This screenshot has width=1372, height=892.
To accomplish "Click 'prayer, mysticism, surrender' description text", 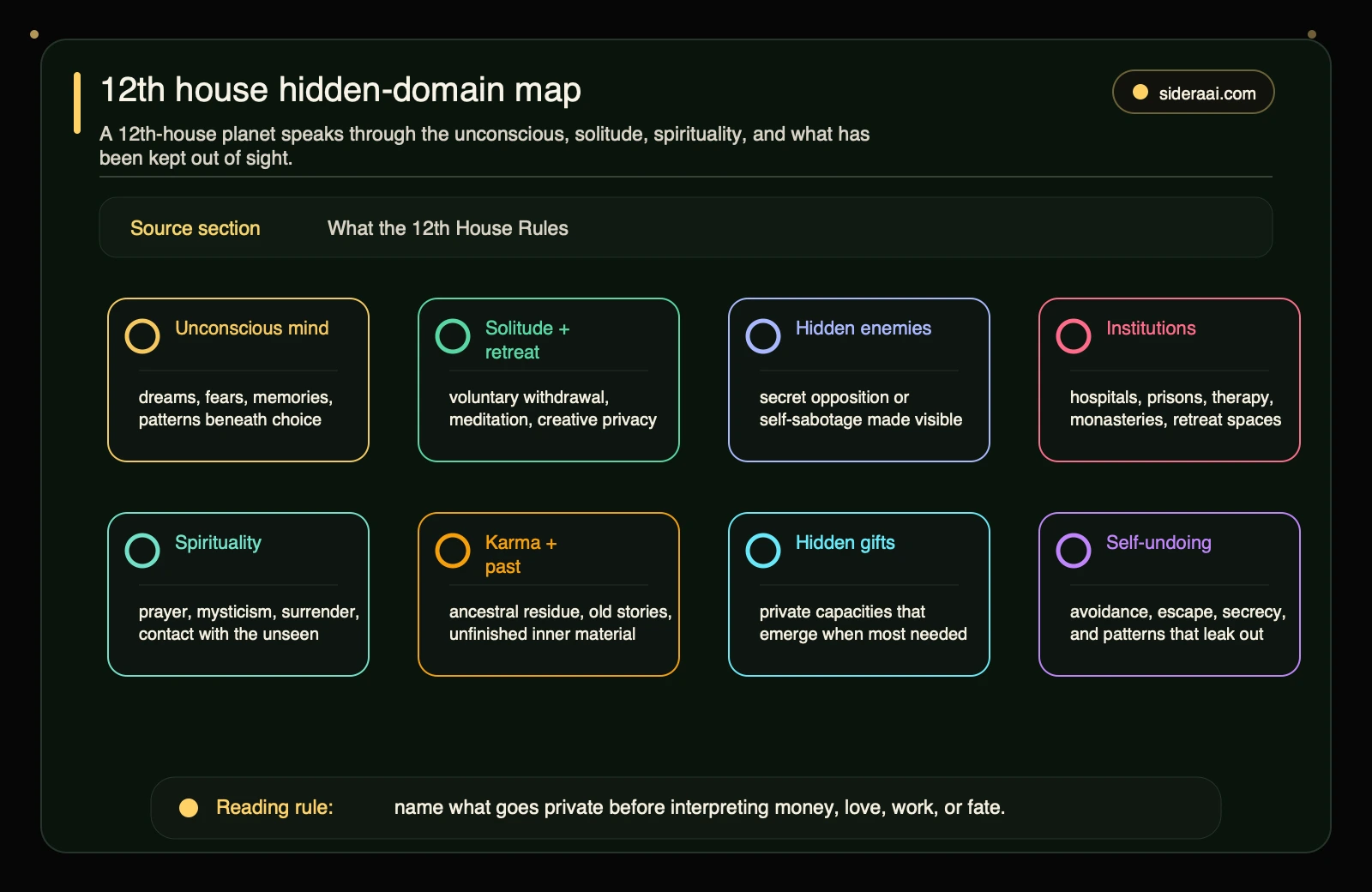I will coord(249,623).
